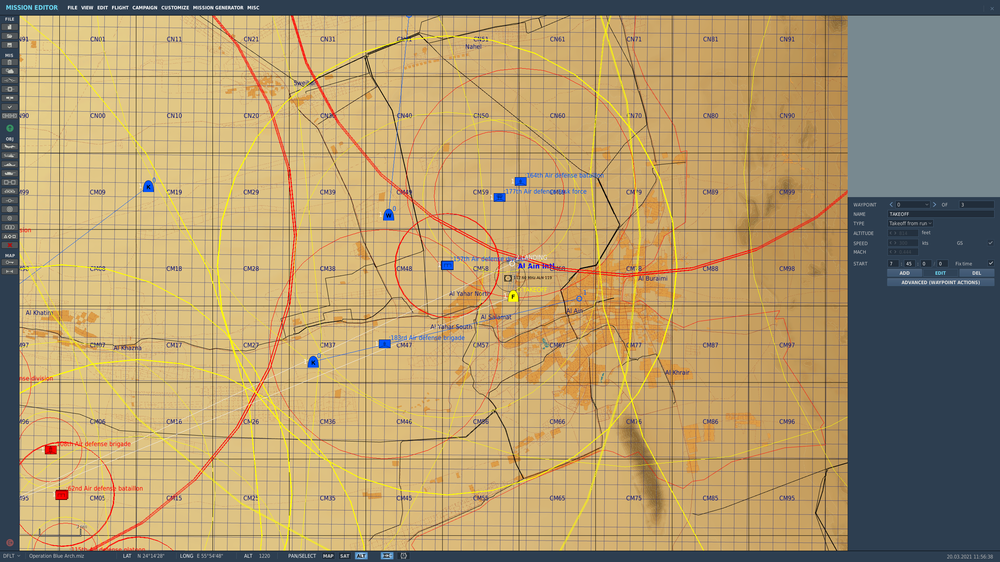1000x562 pixels.
Task: Click the red delete object icon
Action: tap(9, 245)
